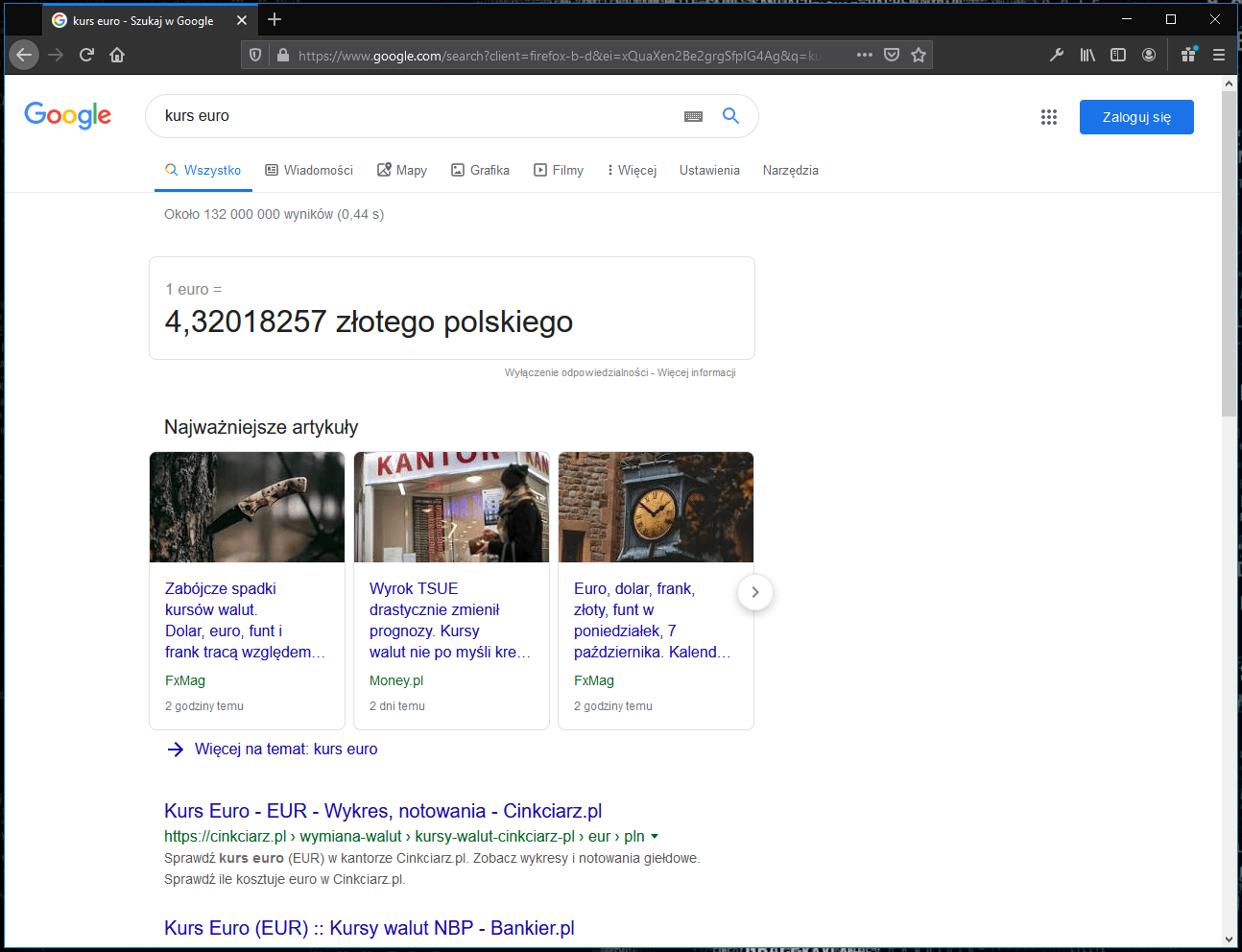
Task: Open the Firefox account icon
Action: point(1149,55)
